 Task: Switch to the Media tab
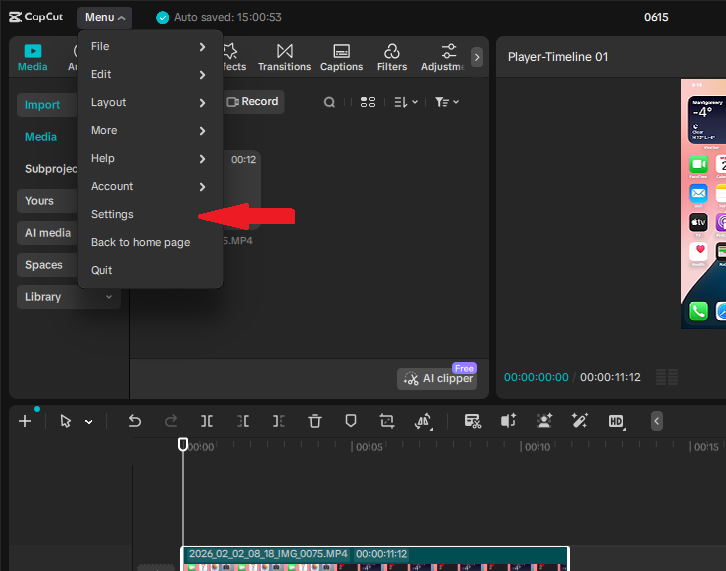click(32, 57)
